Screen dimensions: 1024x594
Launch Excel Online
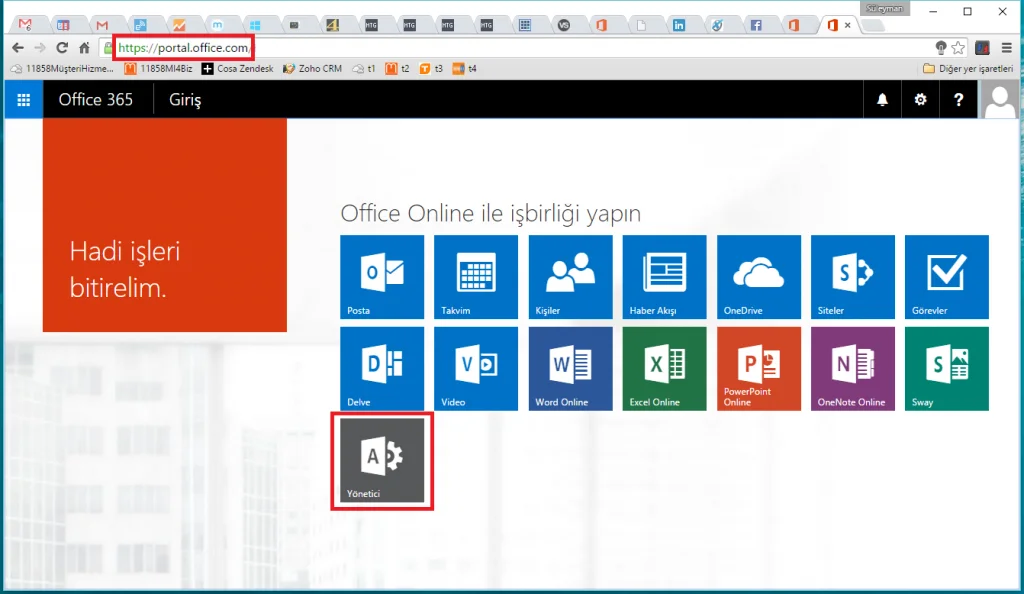[664, 368]
